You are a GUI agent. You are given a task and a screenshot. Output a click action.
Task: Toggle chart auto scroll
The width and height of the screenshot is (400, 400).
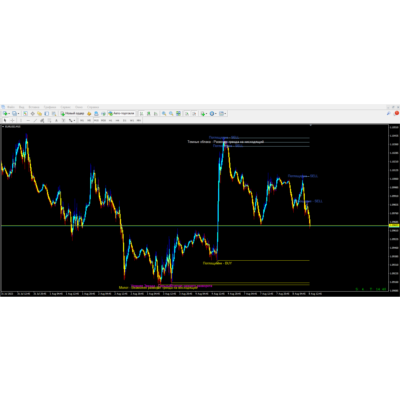tap(187, 114)
